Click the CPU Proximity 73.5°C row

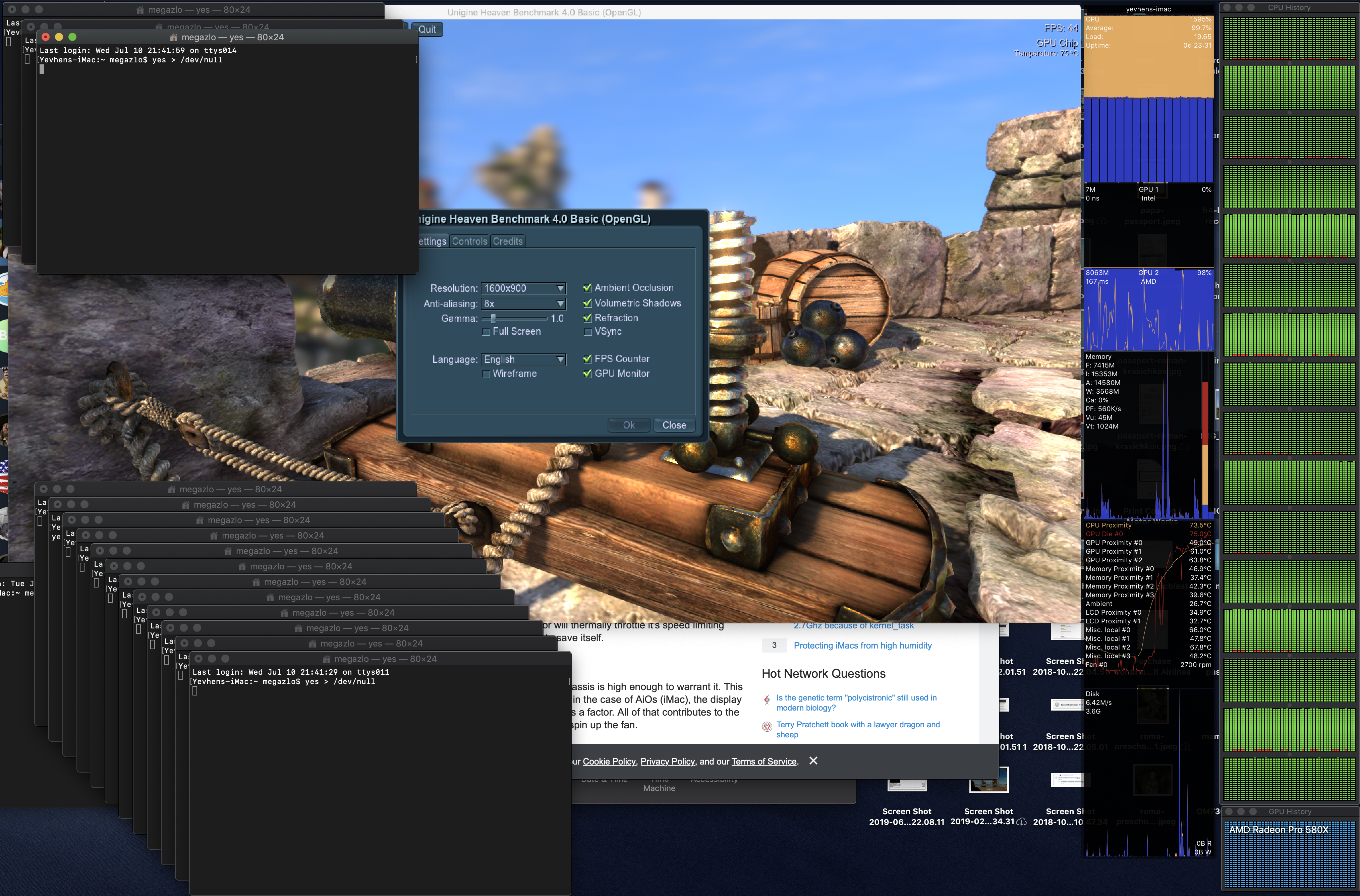[x=1148, y=525]
